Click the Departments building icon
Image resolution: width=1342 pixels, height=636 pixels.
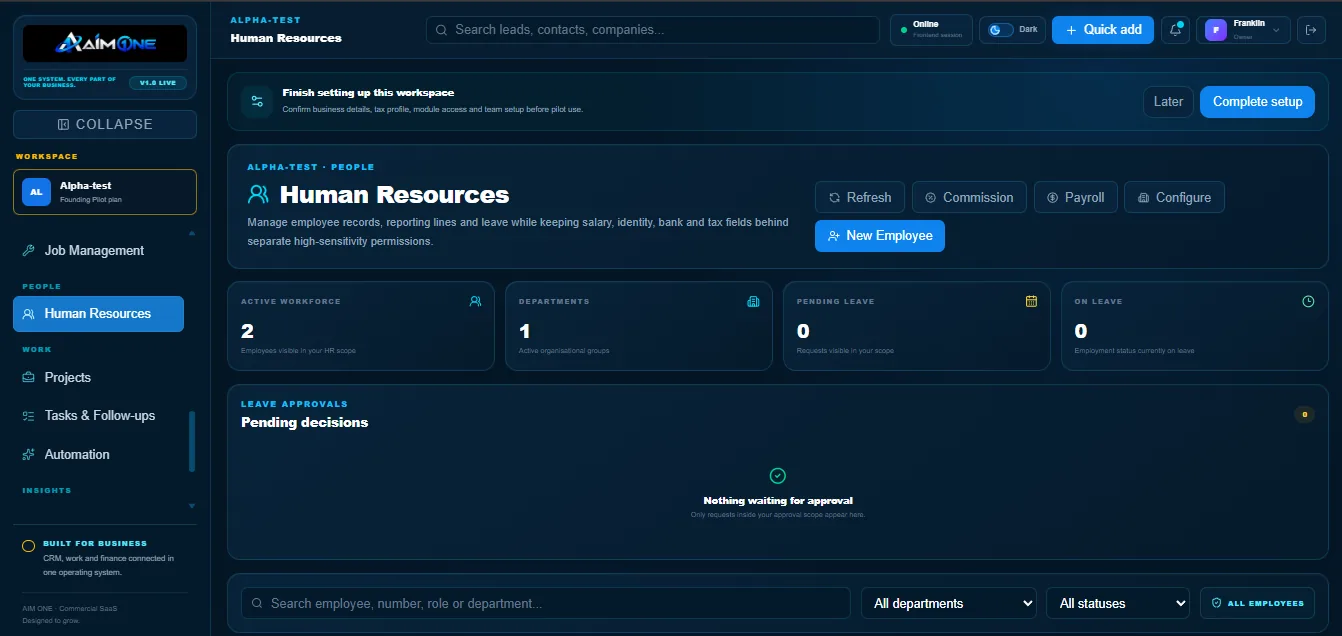point(753,301)
